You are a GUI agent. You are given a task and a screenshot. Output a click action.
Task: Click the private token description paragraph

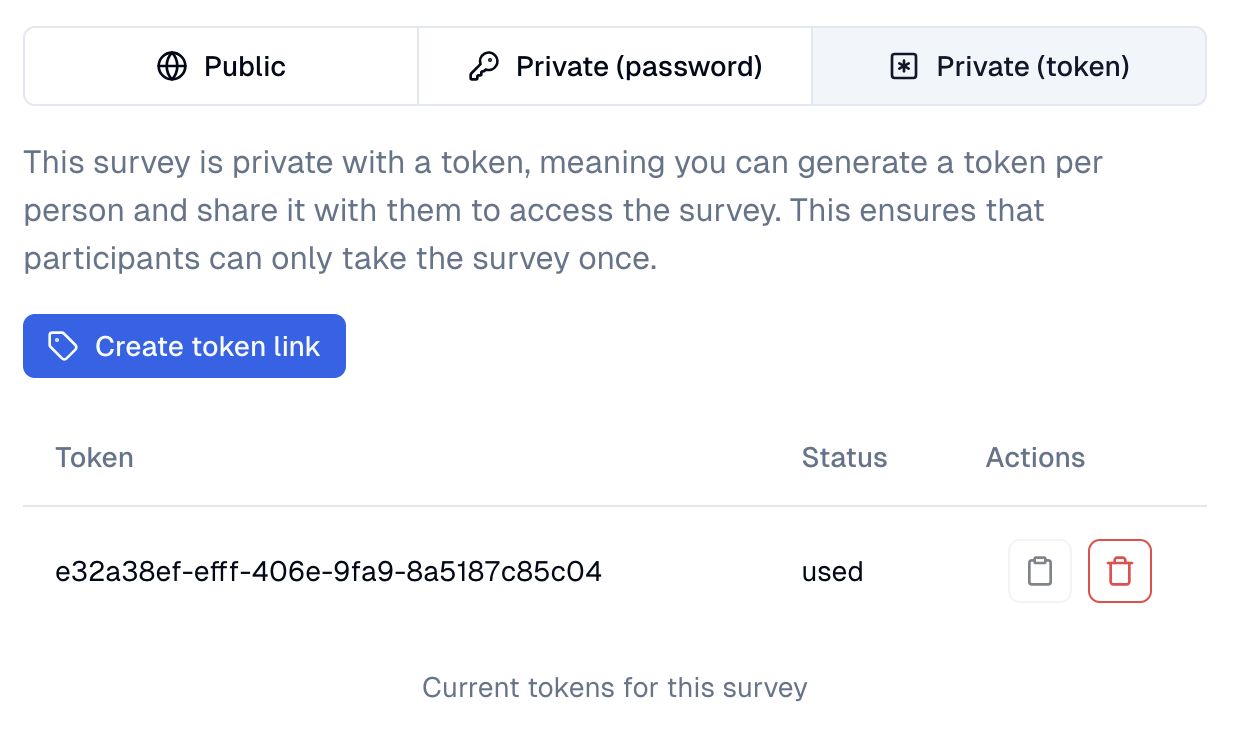point(563,211)
